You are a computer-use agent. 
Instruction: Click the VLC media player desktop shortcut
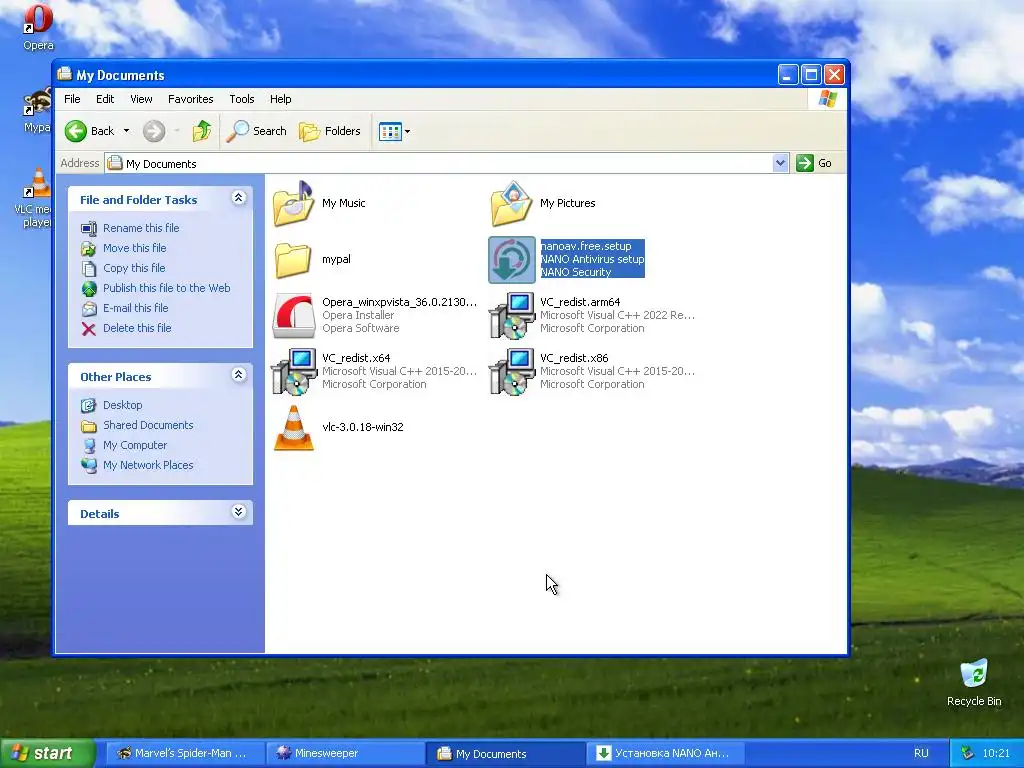[38, 182]
